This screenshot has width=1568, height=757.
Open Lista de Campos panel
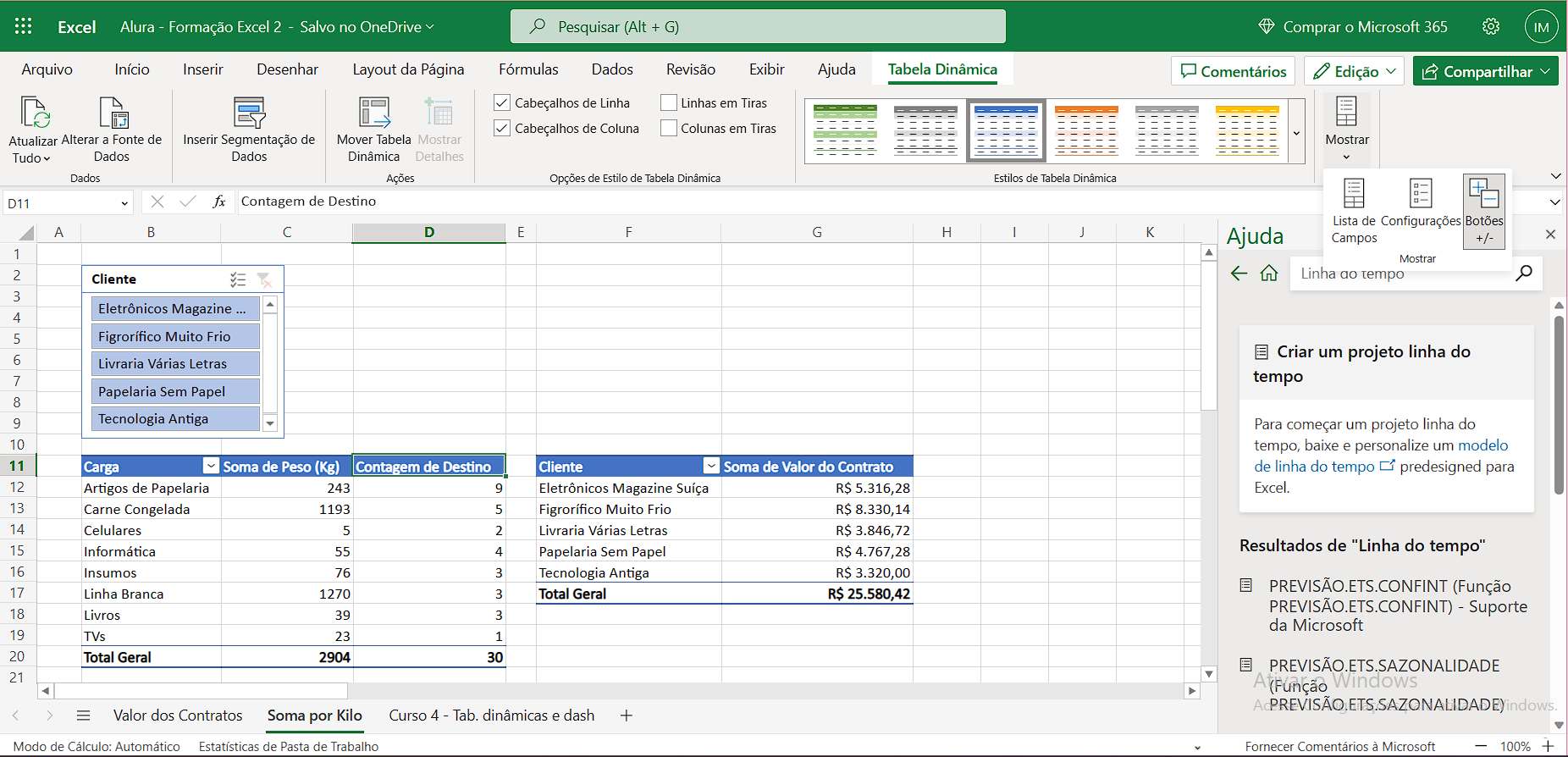(1354, 212)
